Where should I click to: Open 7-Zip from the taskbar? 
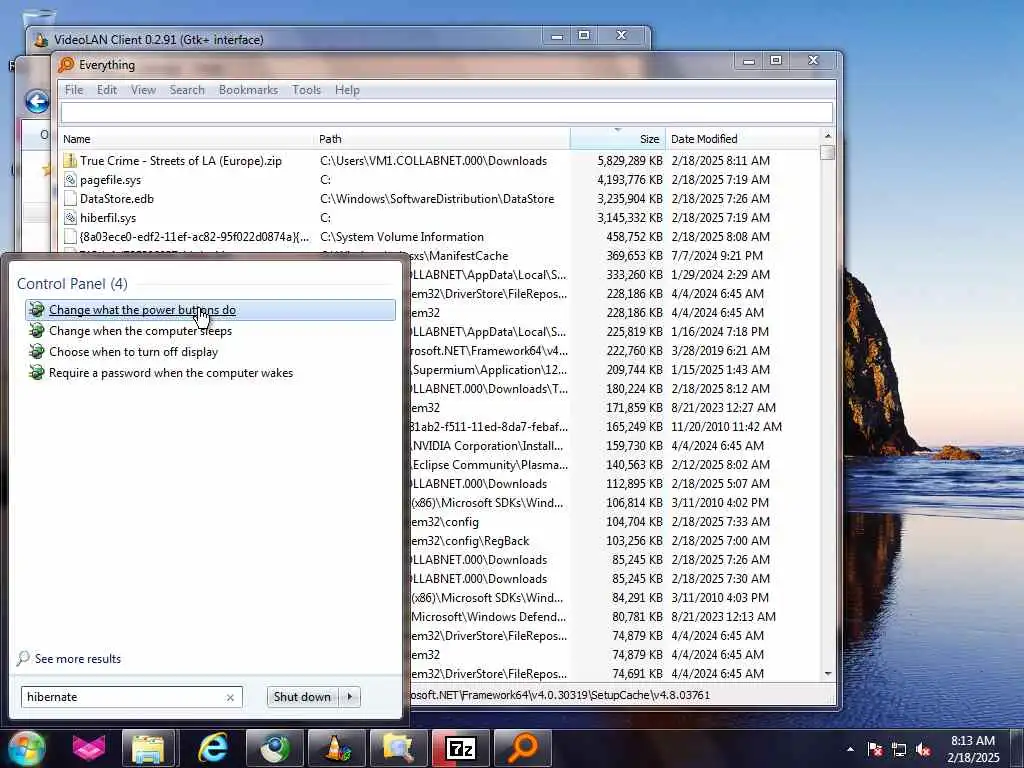(461, 748)
